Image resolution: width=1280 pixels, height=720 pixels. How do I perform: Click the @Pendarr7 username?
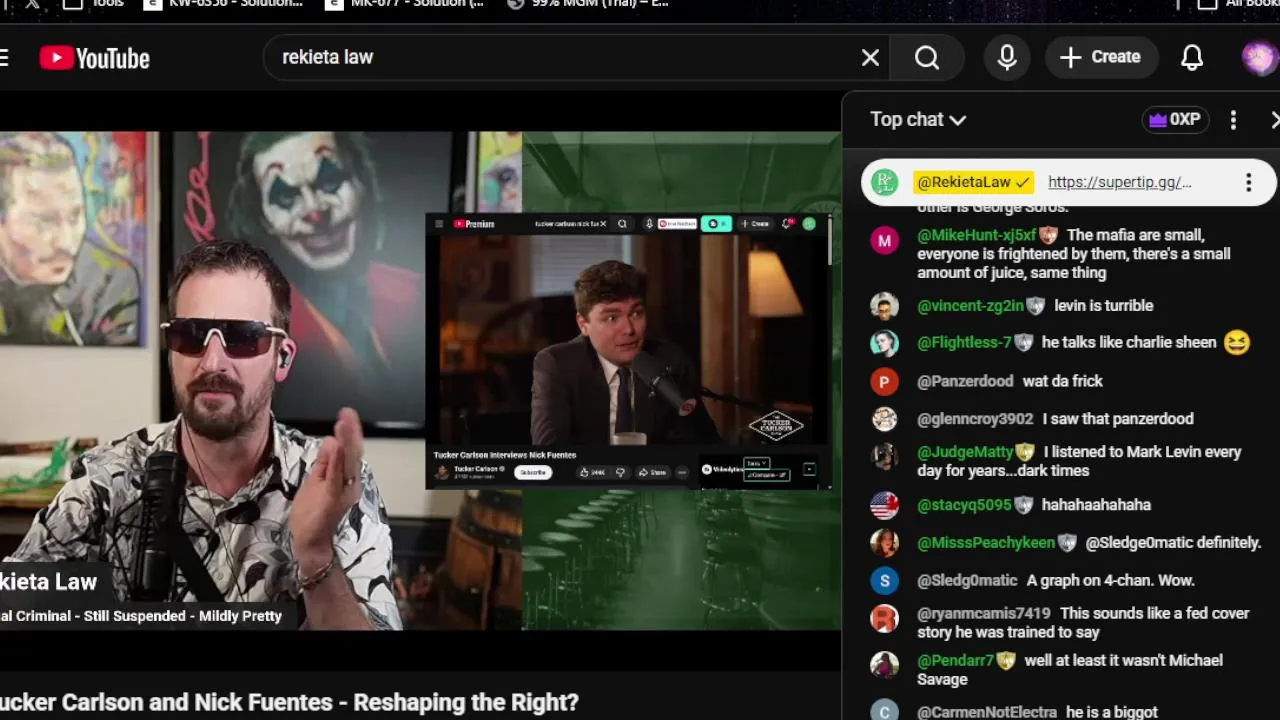pos(955,660)
